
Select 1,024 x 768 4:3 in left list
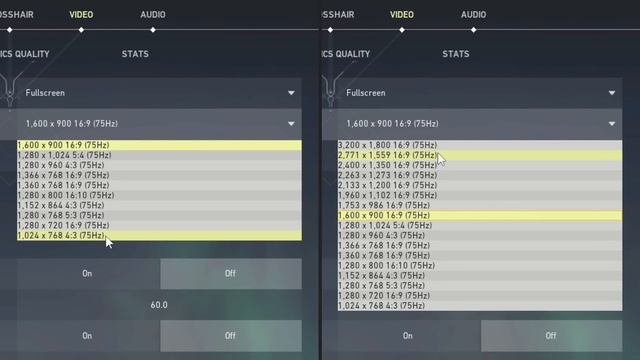[x=159, y=236]
